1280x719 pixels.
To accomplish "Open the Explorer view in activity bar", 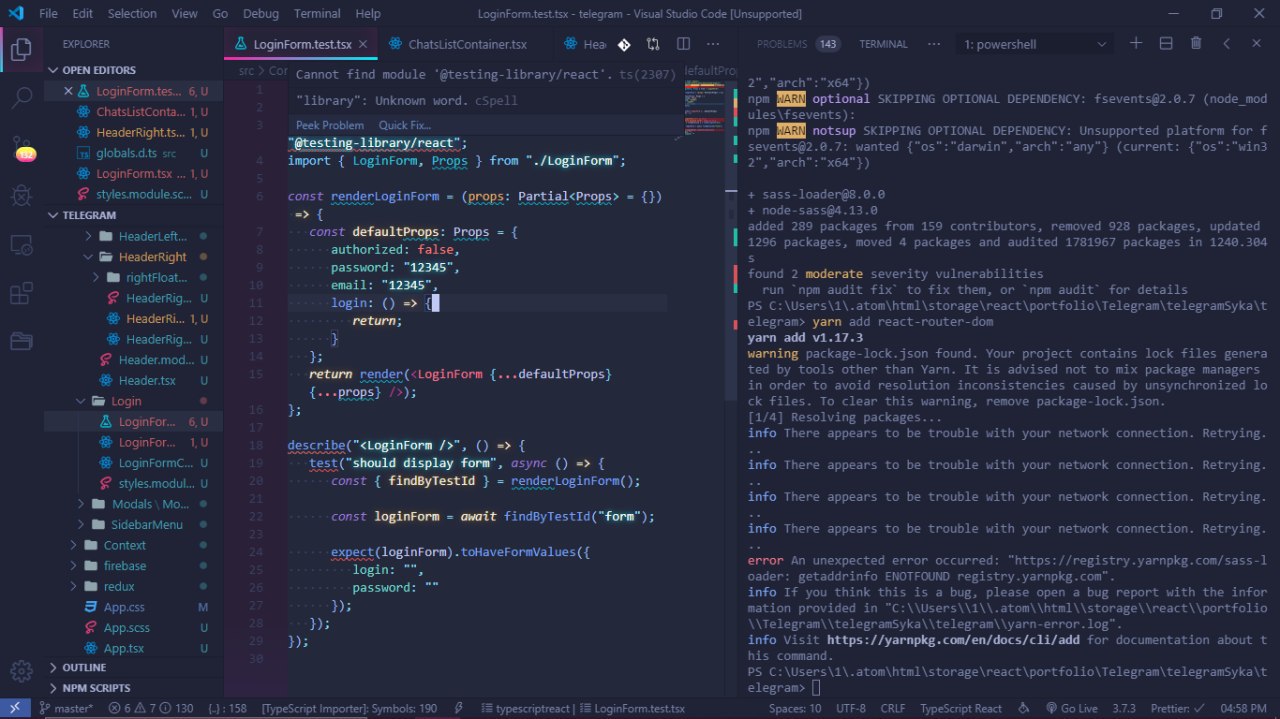I will tap(21, 48).
